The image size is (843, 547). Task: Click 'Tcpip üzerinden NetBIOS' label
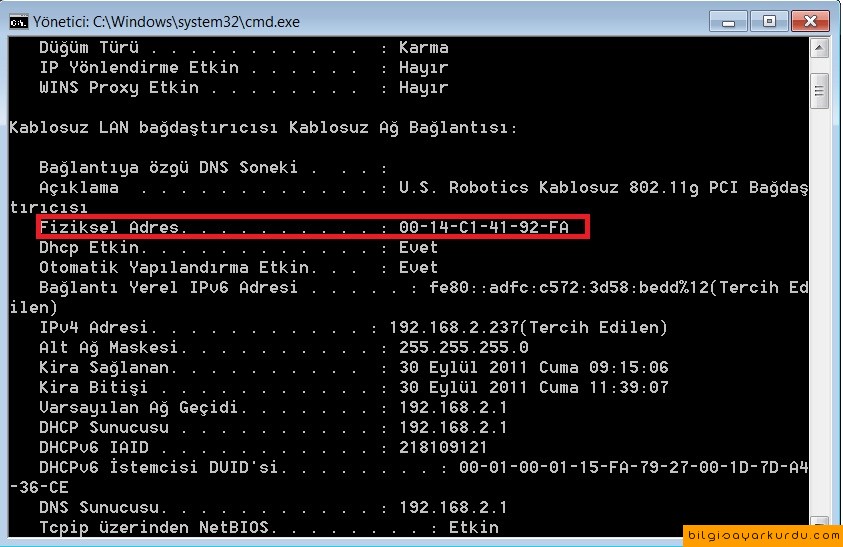[153, 527]
